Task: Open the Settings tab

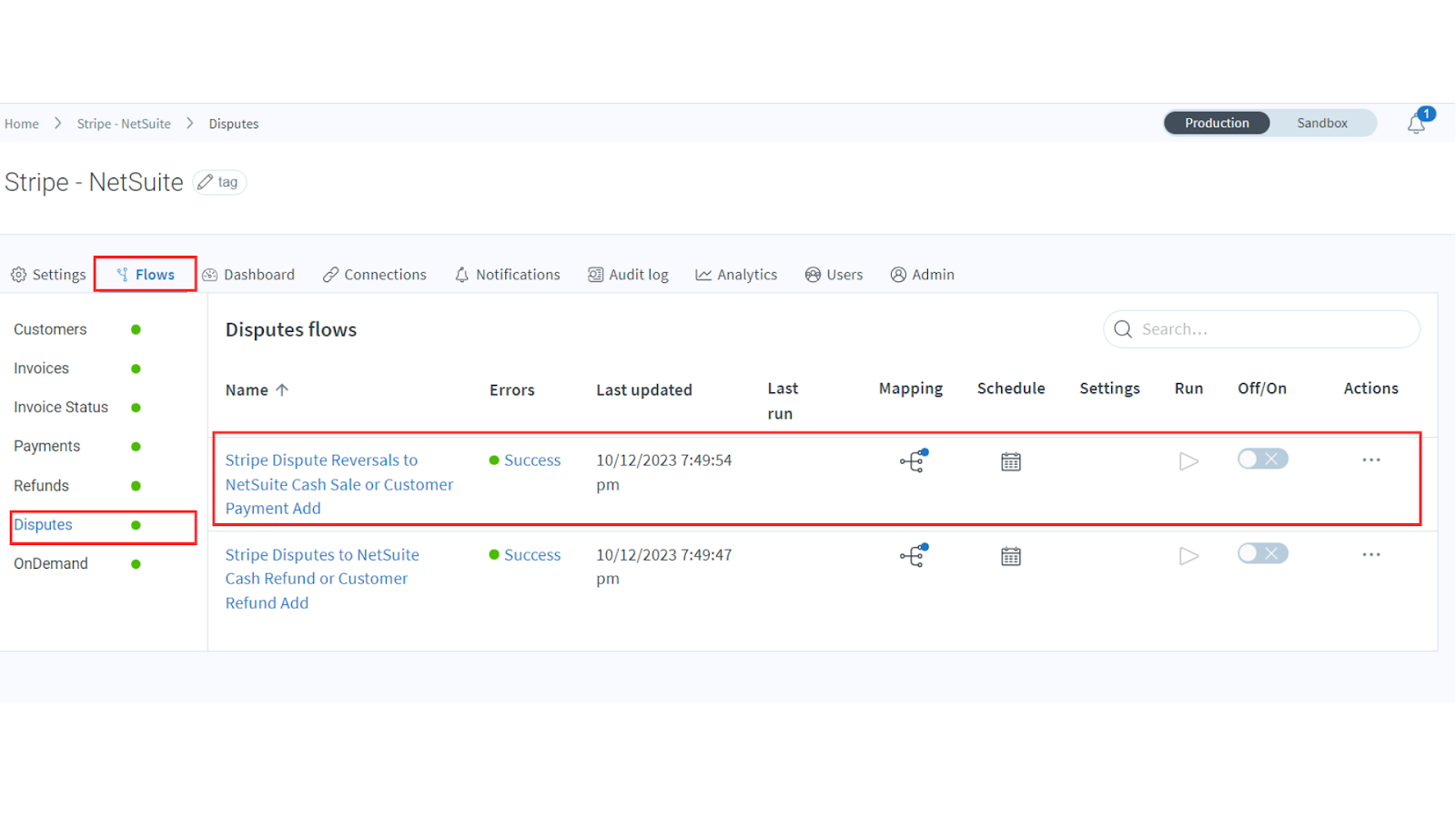Action: tap(48, 275)
